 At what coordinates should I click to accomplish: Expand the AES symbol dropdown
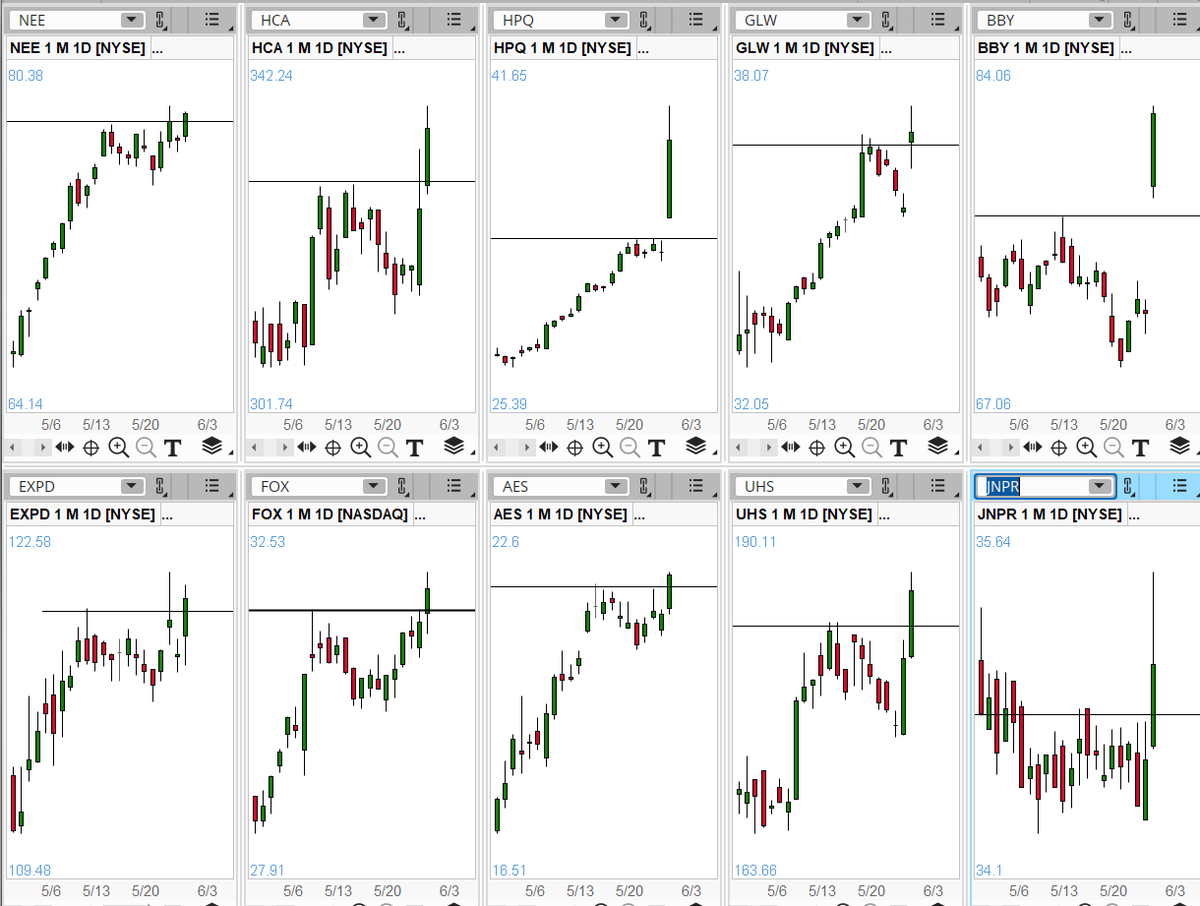[x=616, y=487]
